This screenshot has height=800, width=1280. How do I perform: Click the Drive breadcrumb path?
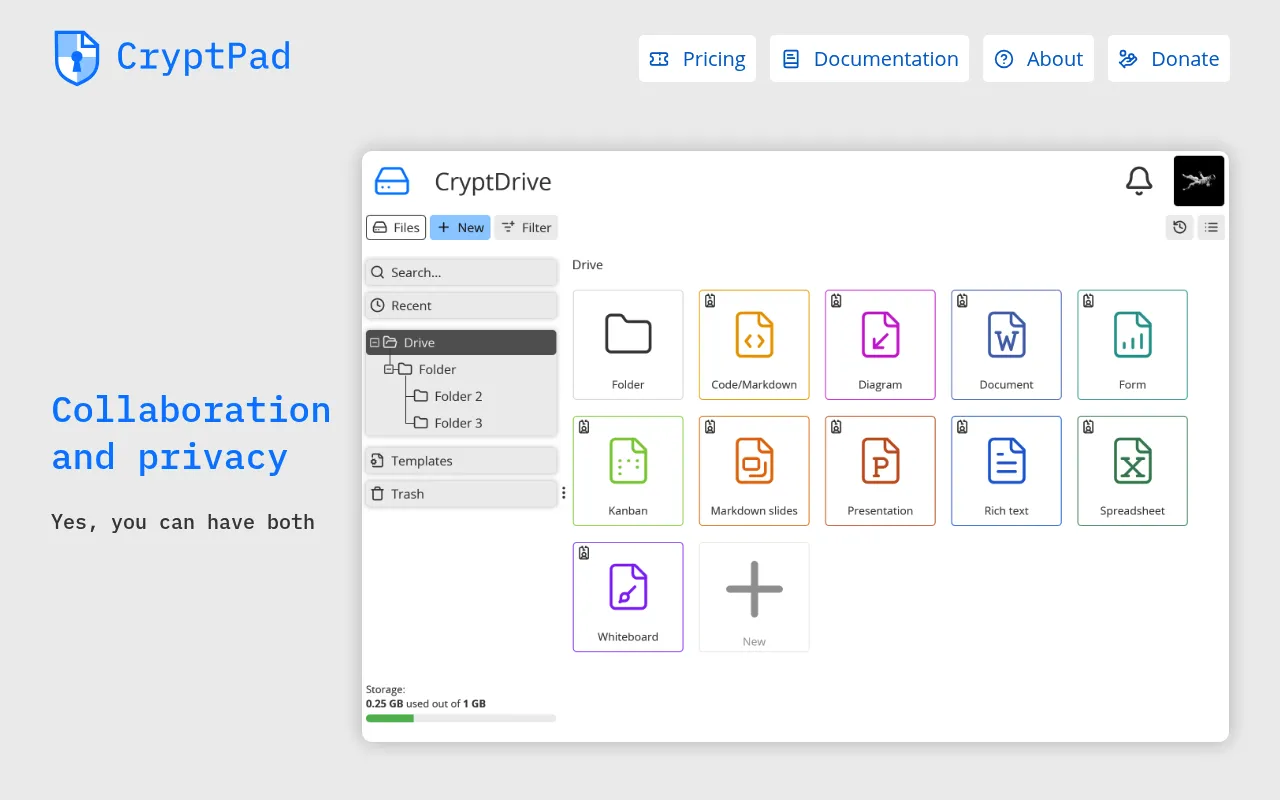click(x=587, y=265)
